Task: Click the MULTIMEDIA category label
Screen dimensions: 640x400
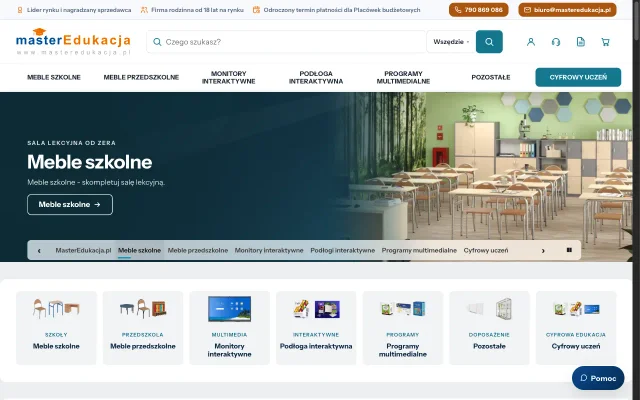Action: (229, 335)
